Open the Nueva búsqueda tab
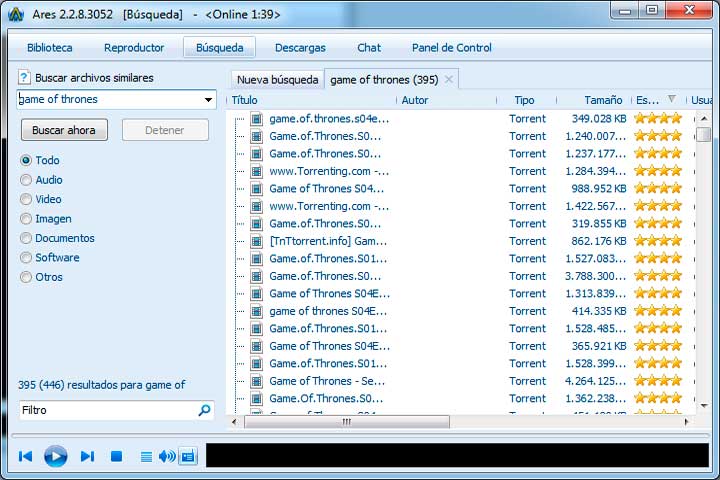This screenshot has width=720, height=480. click(277, 79)
